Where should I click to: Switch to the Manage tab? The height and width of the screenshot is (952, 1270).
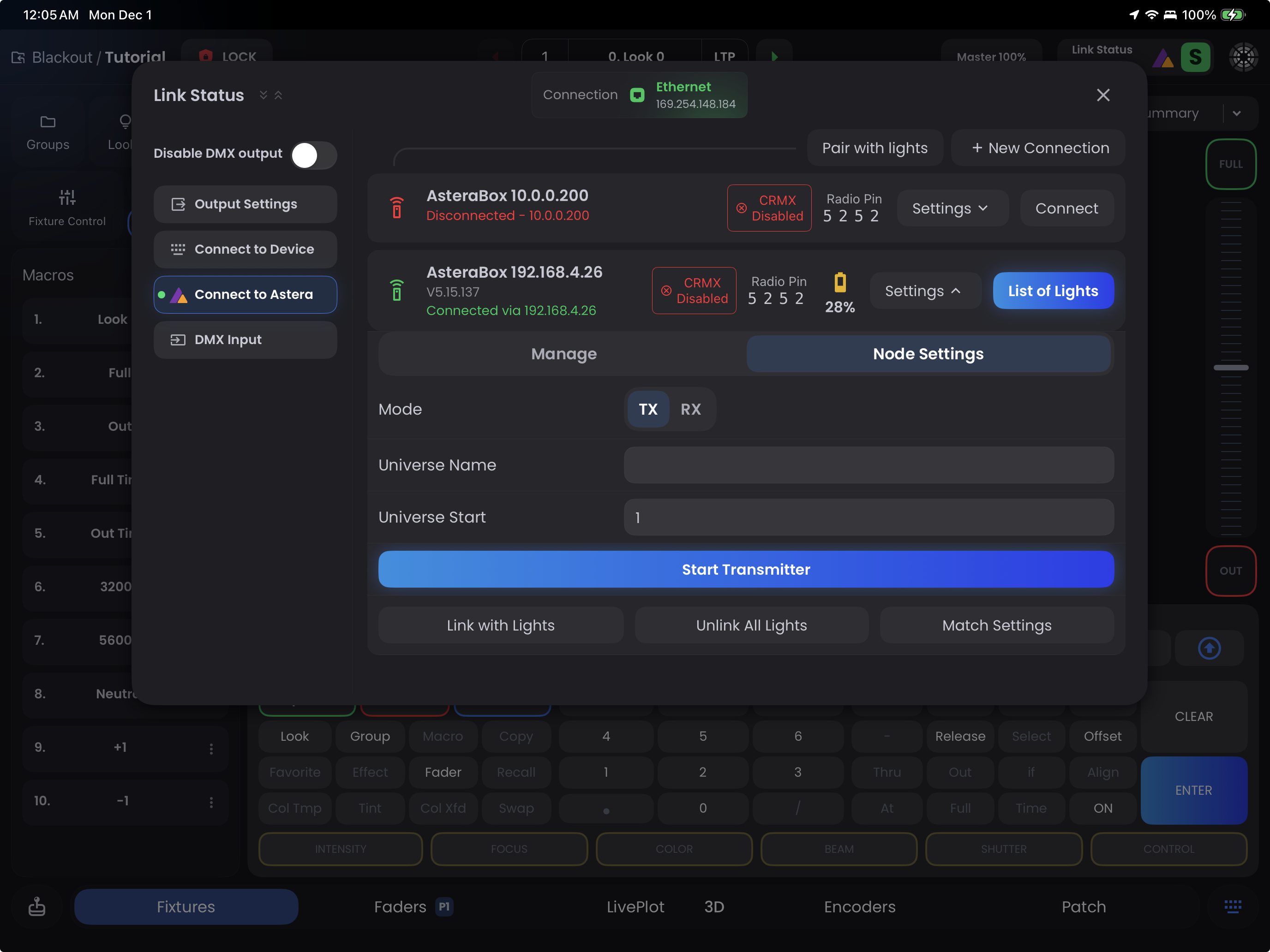pos(563,354)
